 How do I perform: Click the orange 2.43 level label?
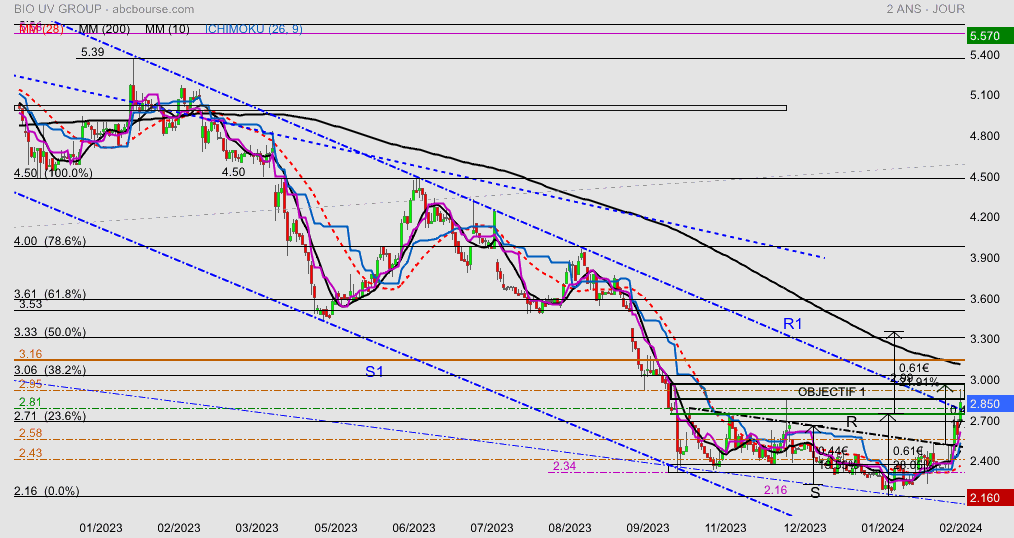(x=30, y=453)
